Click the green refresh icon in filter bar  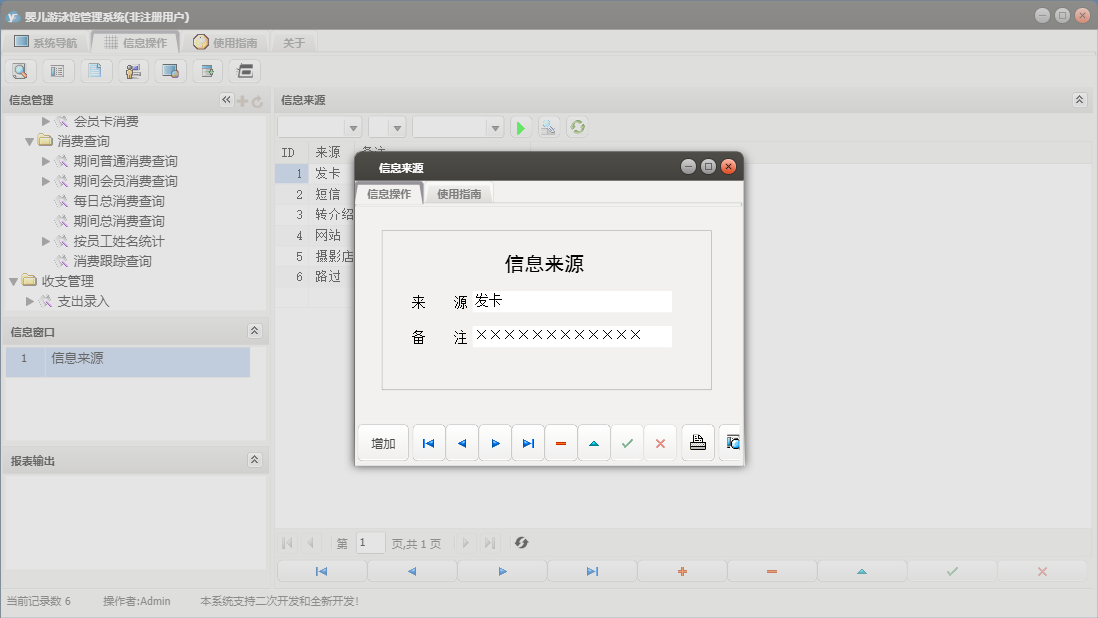point(577,127)
